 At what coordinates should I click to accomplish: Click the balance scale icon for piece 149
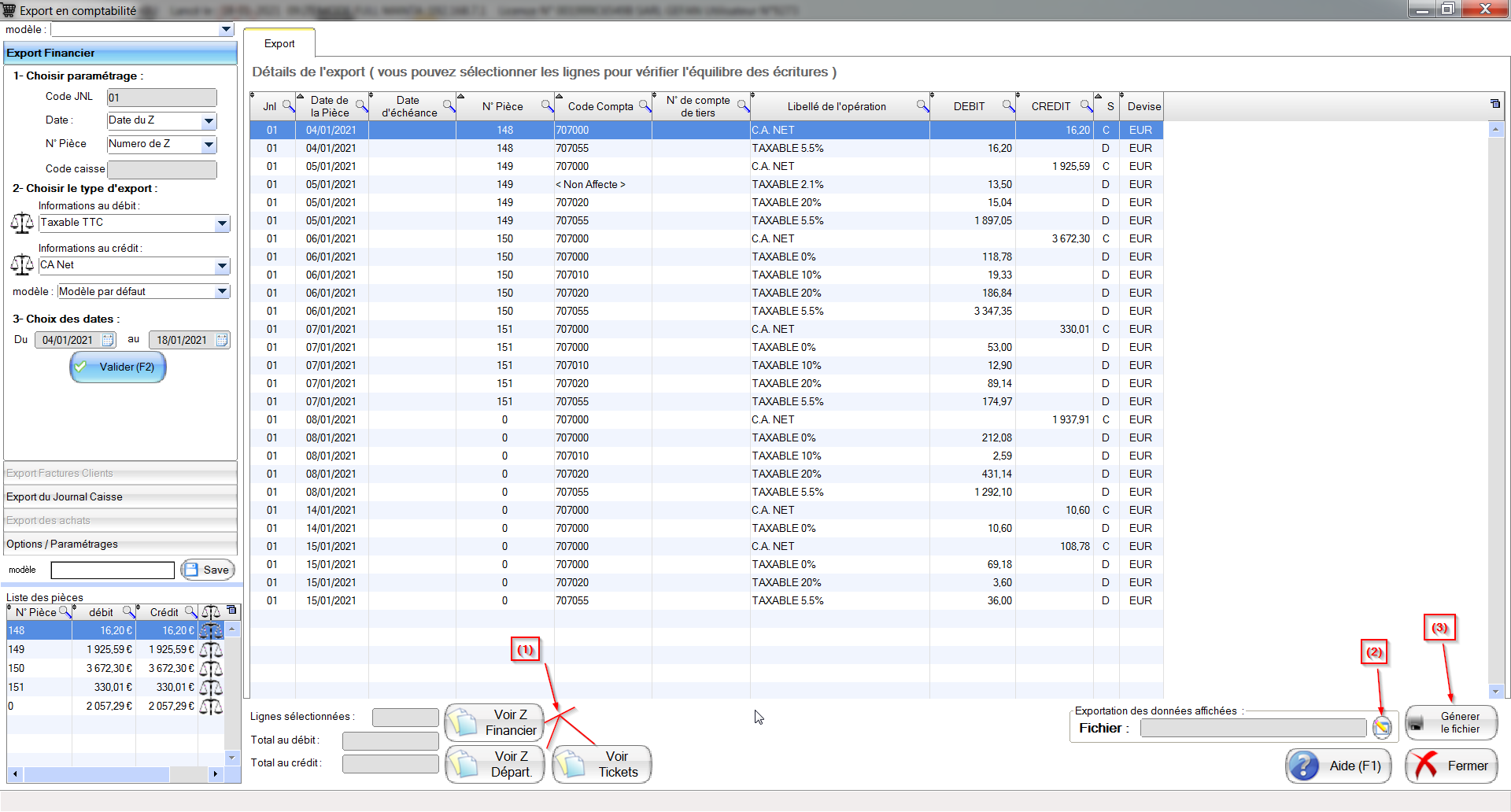[211, 650]
